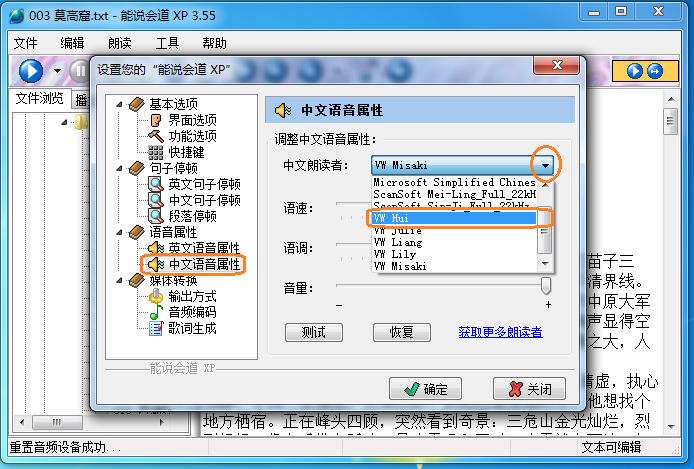This screenshot has height=469, width=694.
Task: Switch to the 文件浏览 tab
Action: pos(39,98)
